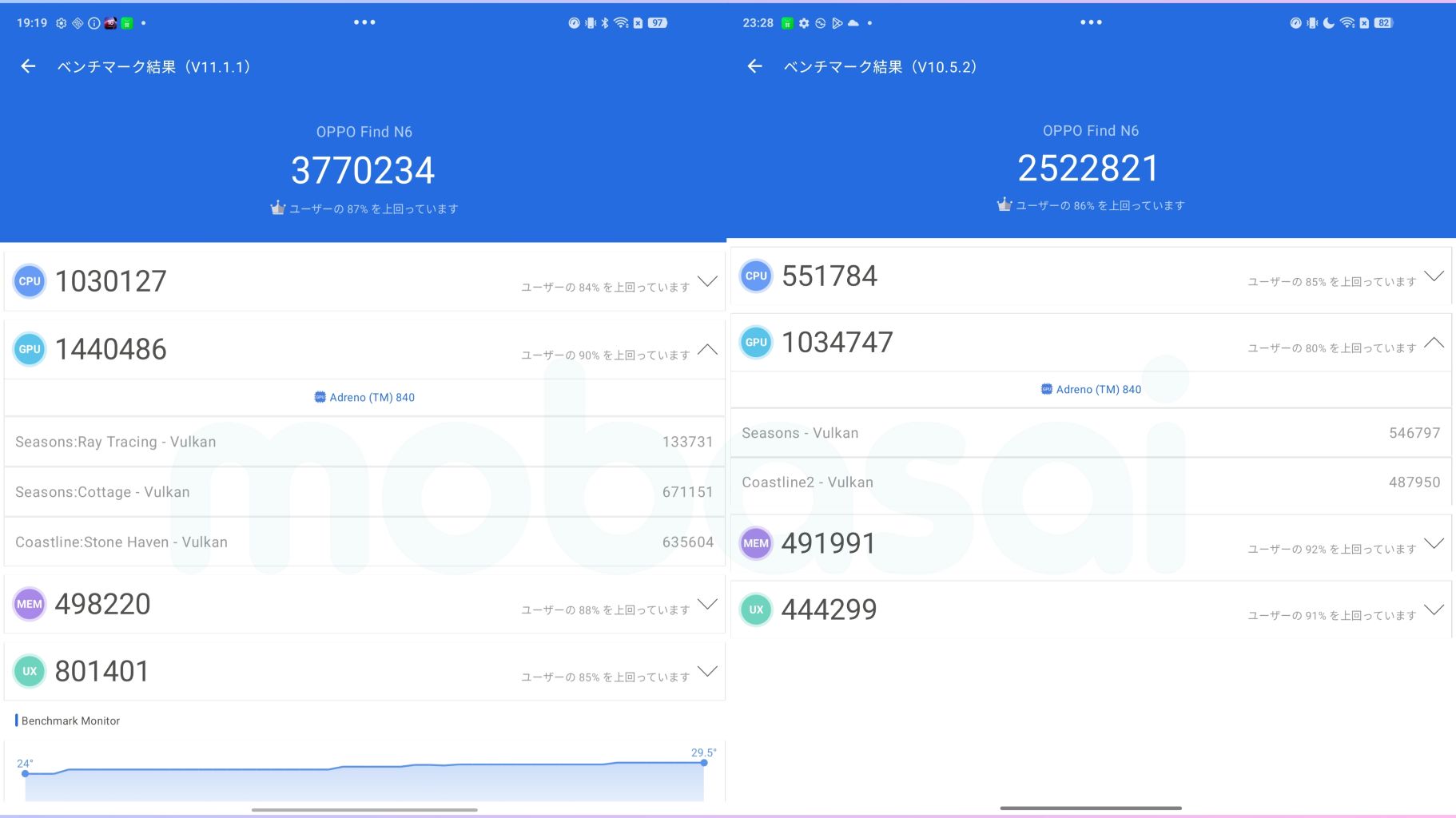1456x818 pixels.
Task: Click MEM icon beside score 491991
Action: pyautogui.click(x=756, y=543)
